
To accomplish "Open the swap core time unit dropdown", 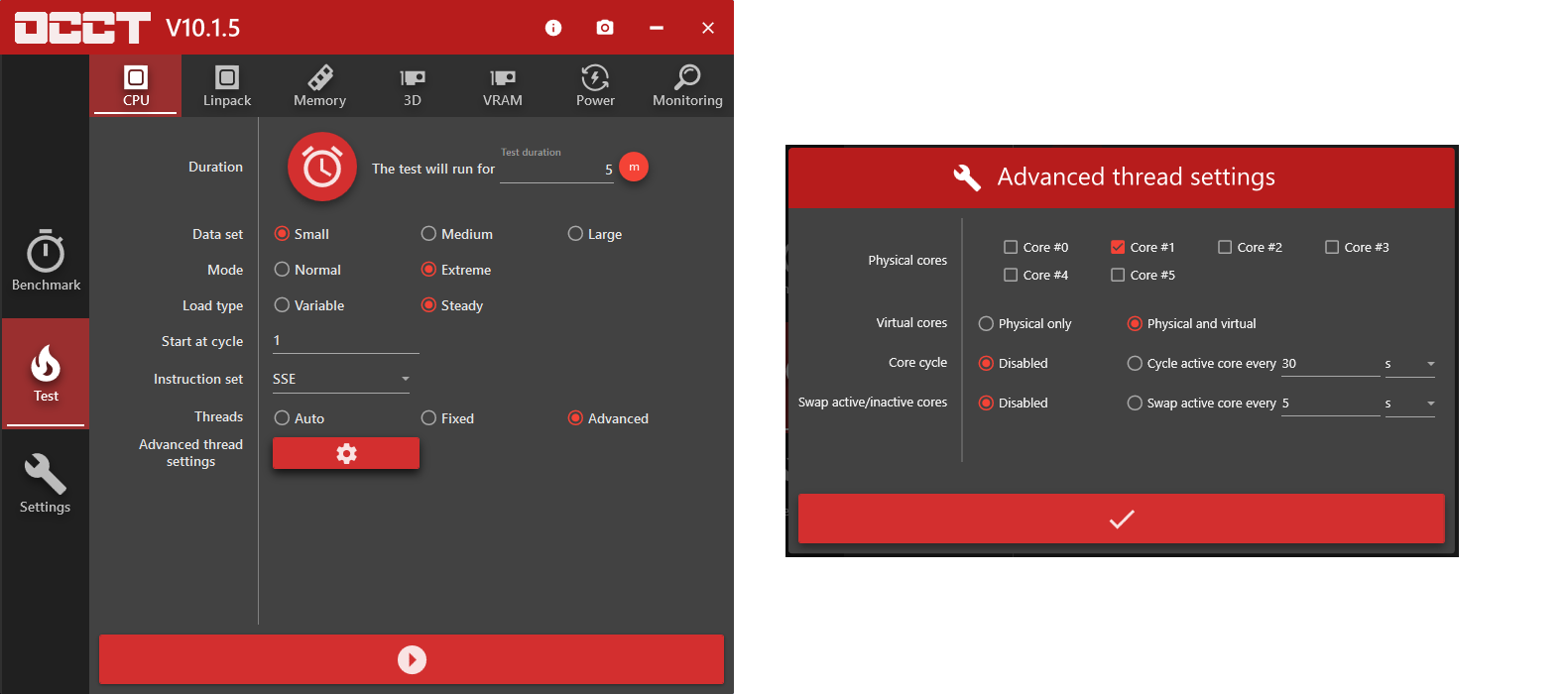I will tap(1410, 404).
